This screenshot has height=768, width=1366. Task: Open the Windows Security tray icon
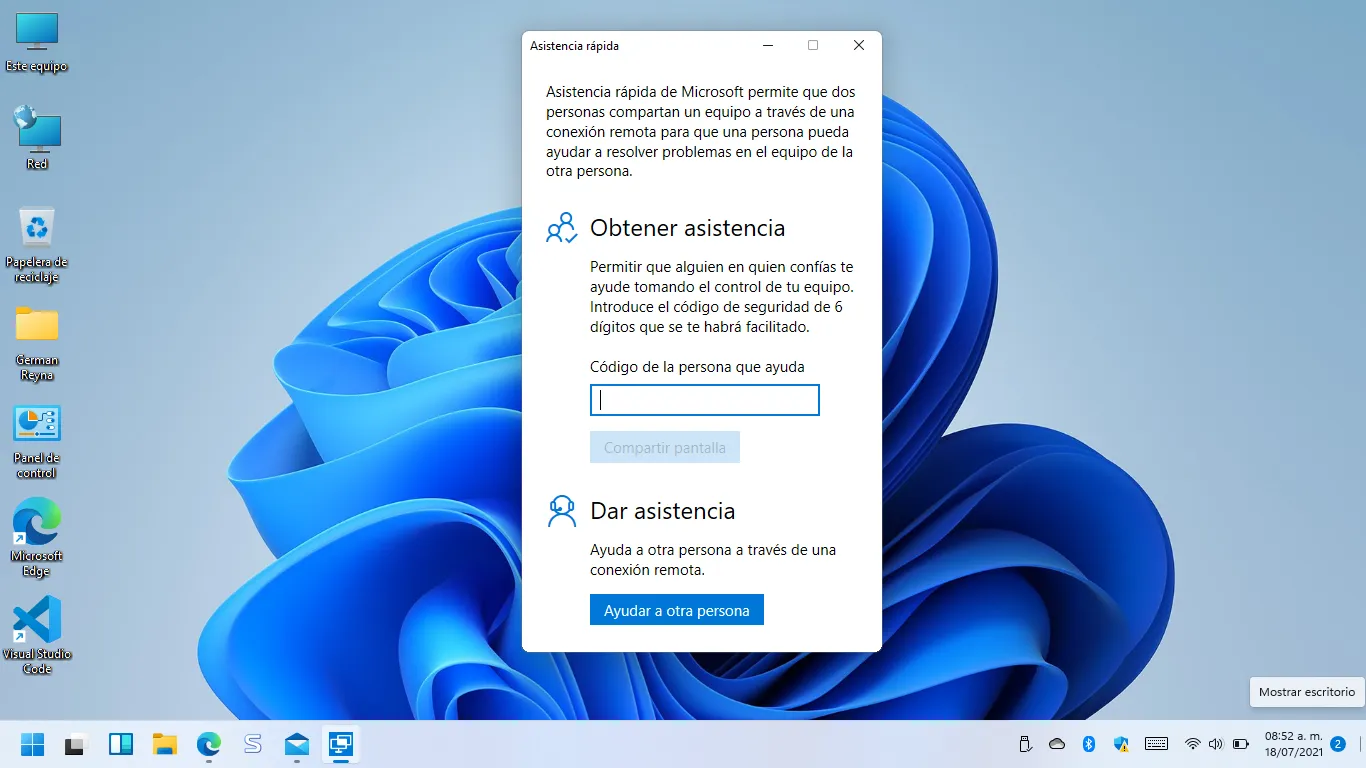[1121, 744]
